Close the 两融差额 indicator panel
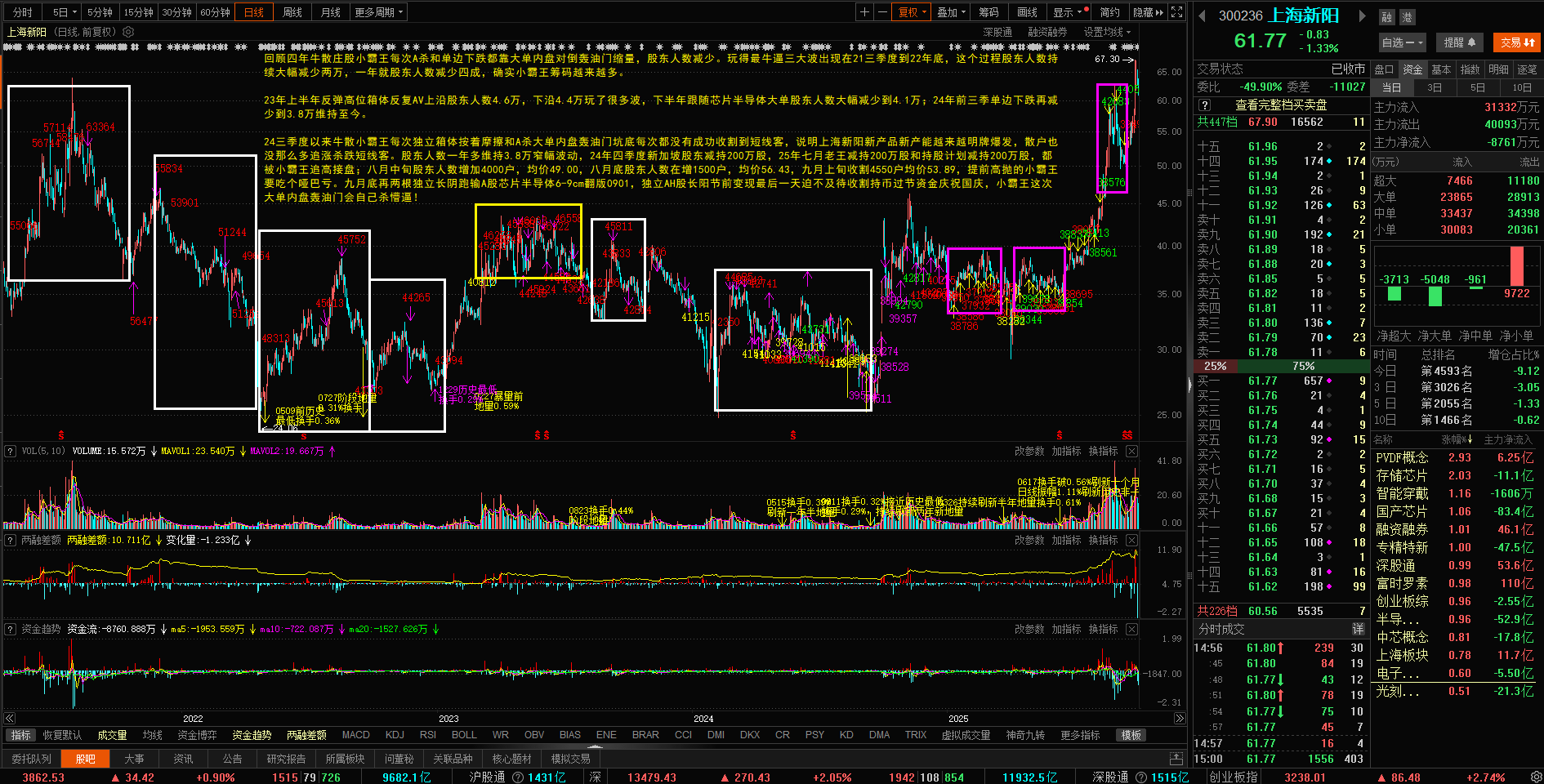 [x=1131, y=540]
